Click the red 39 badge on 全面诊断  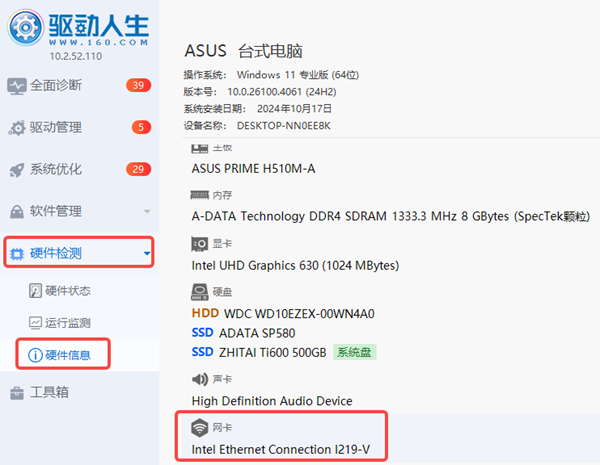[138, 85]
